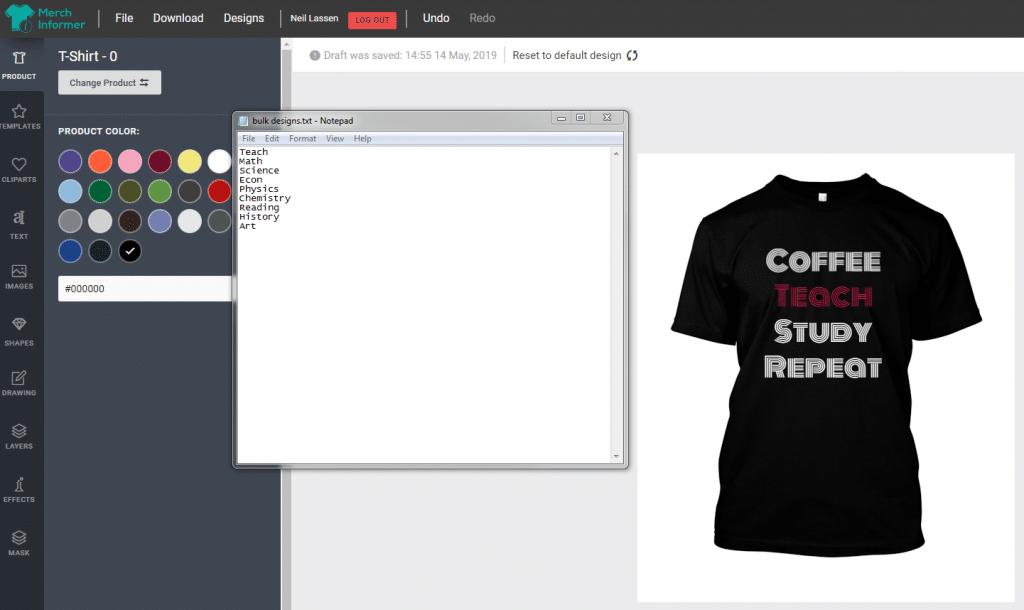
Task: Click the word "History" in Notepad
Action: [x=259, y=217]
